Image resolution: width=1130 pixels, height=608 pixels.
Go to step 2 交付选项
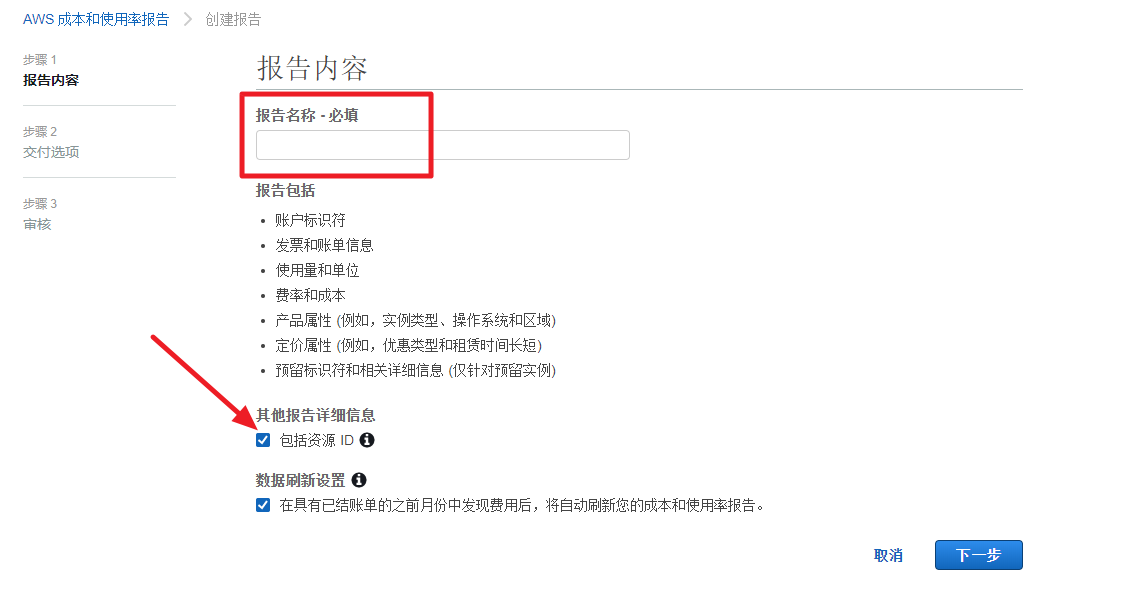tap(51, 152)
